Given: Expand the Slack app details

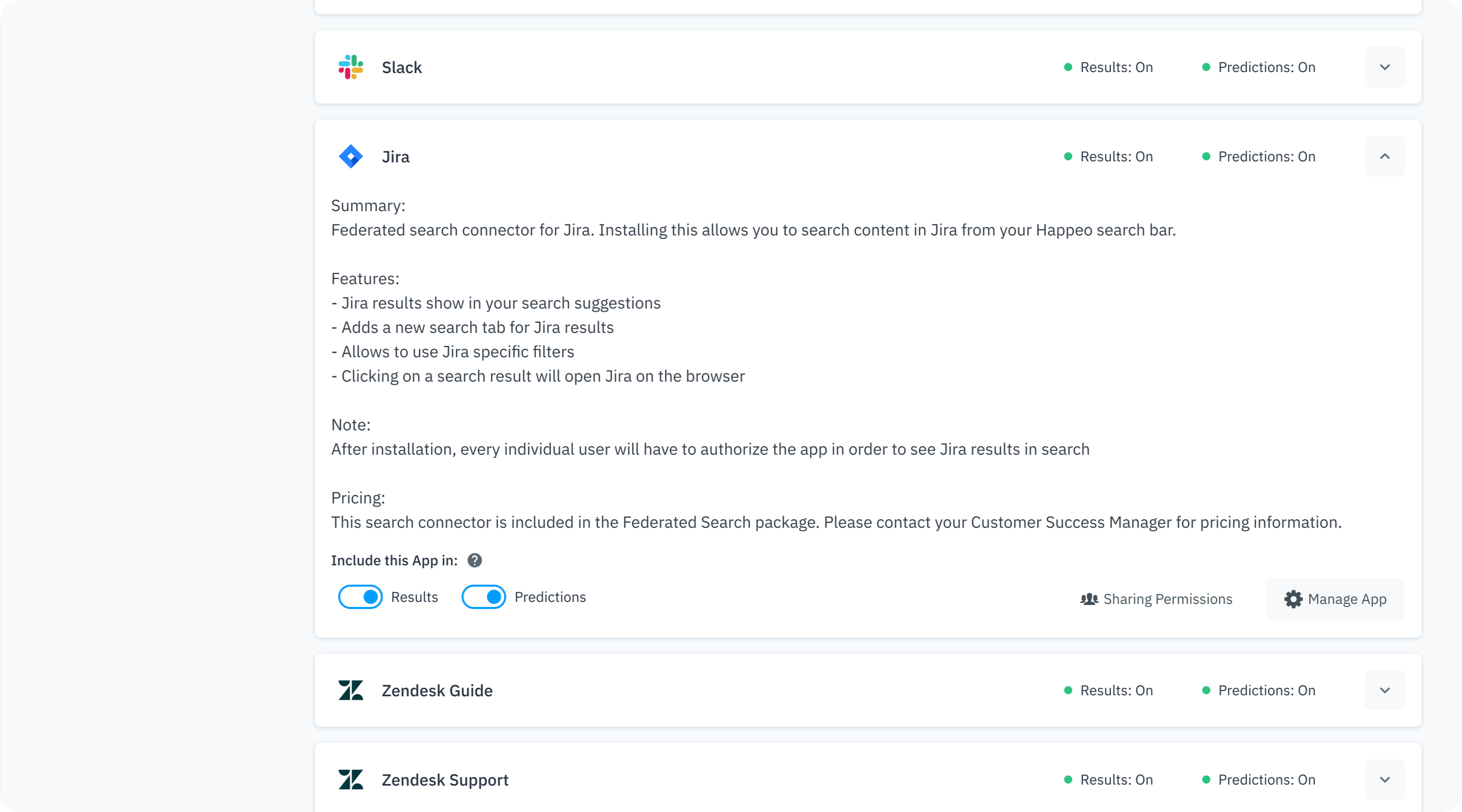Looking at the screenshot, I should pos(1384,67).
